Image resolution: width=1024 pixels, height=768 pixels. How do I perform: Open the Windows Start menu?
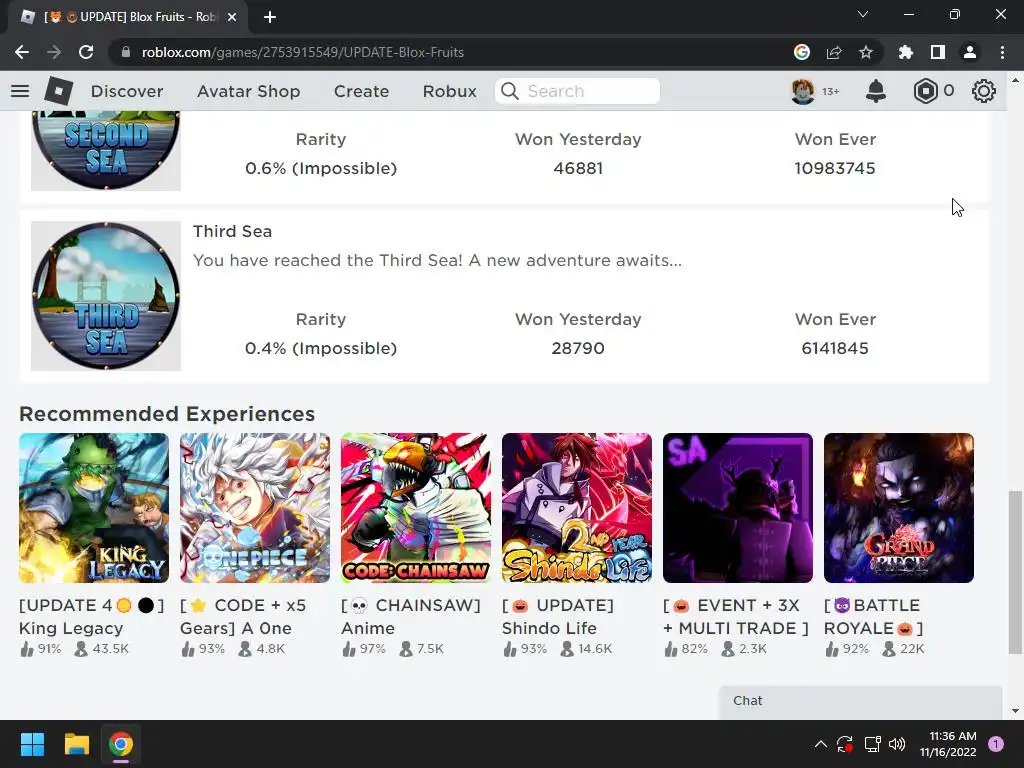(x=32, y=744)
